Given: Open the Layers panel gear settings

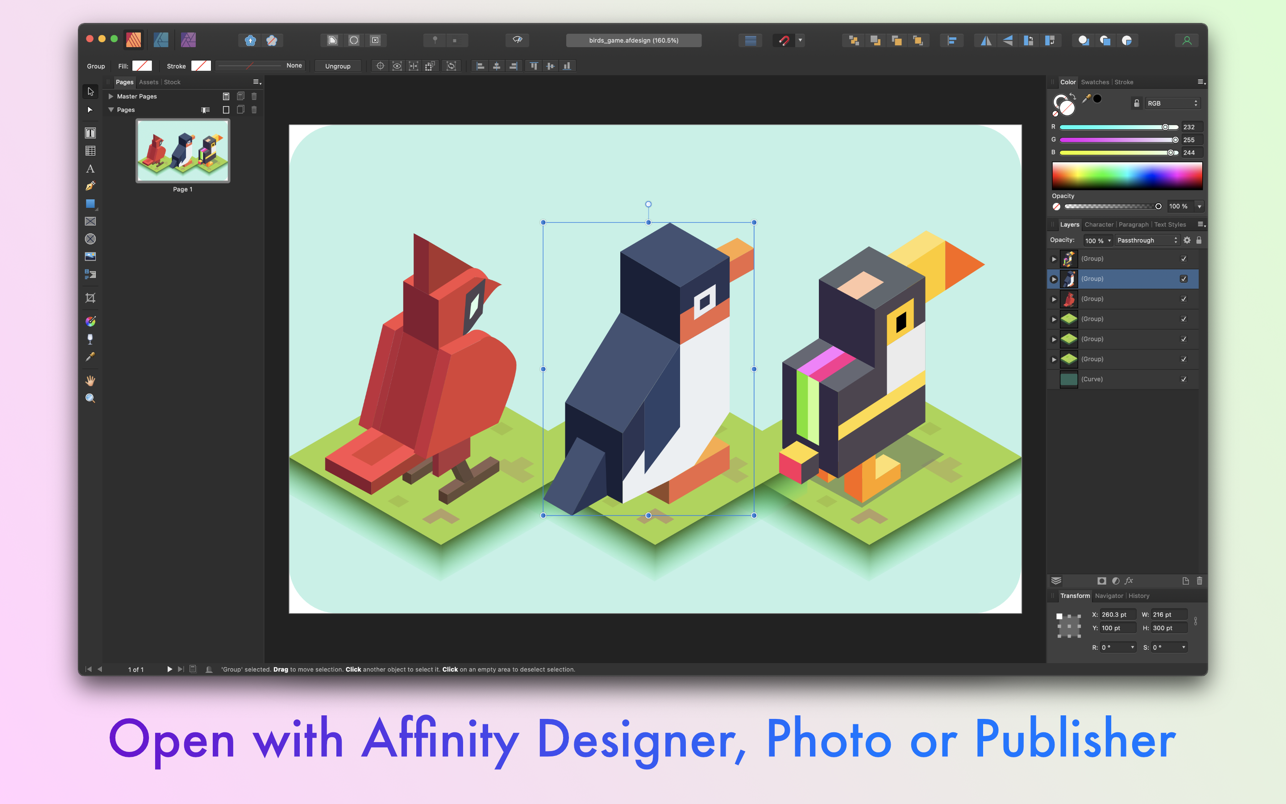Looking at the screenshot, I should click(1187, 240).
